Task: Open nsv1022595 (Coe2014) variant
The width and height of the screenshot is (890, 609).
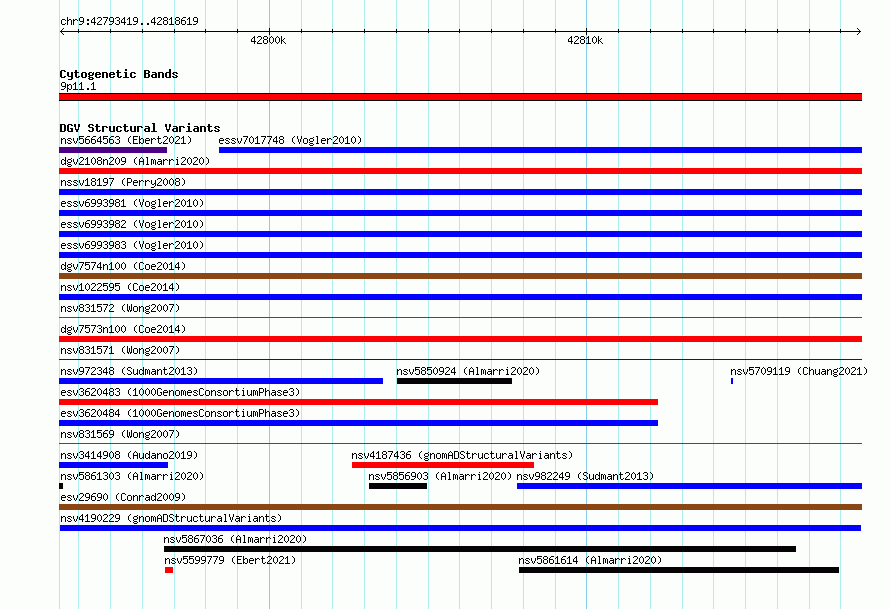Action: (x=120, y=287)
